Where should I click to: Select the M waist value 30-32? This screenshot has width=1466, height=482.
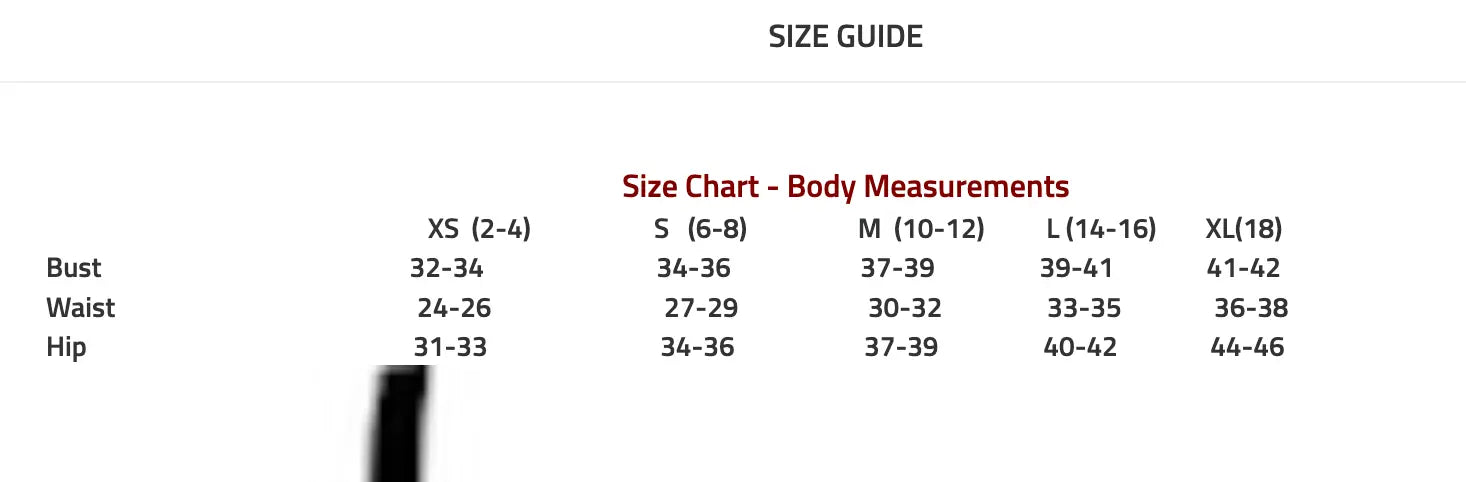coord(905,308)
